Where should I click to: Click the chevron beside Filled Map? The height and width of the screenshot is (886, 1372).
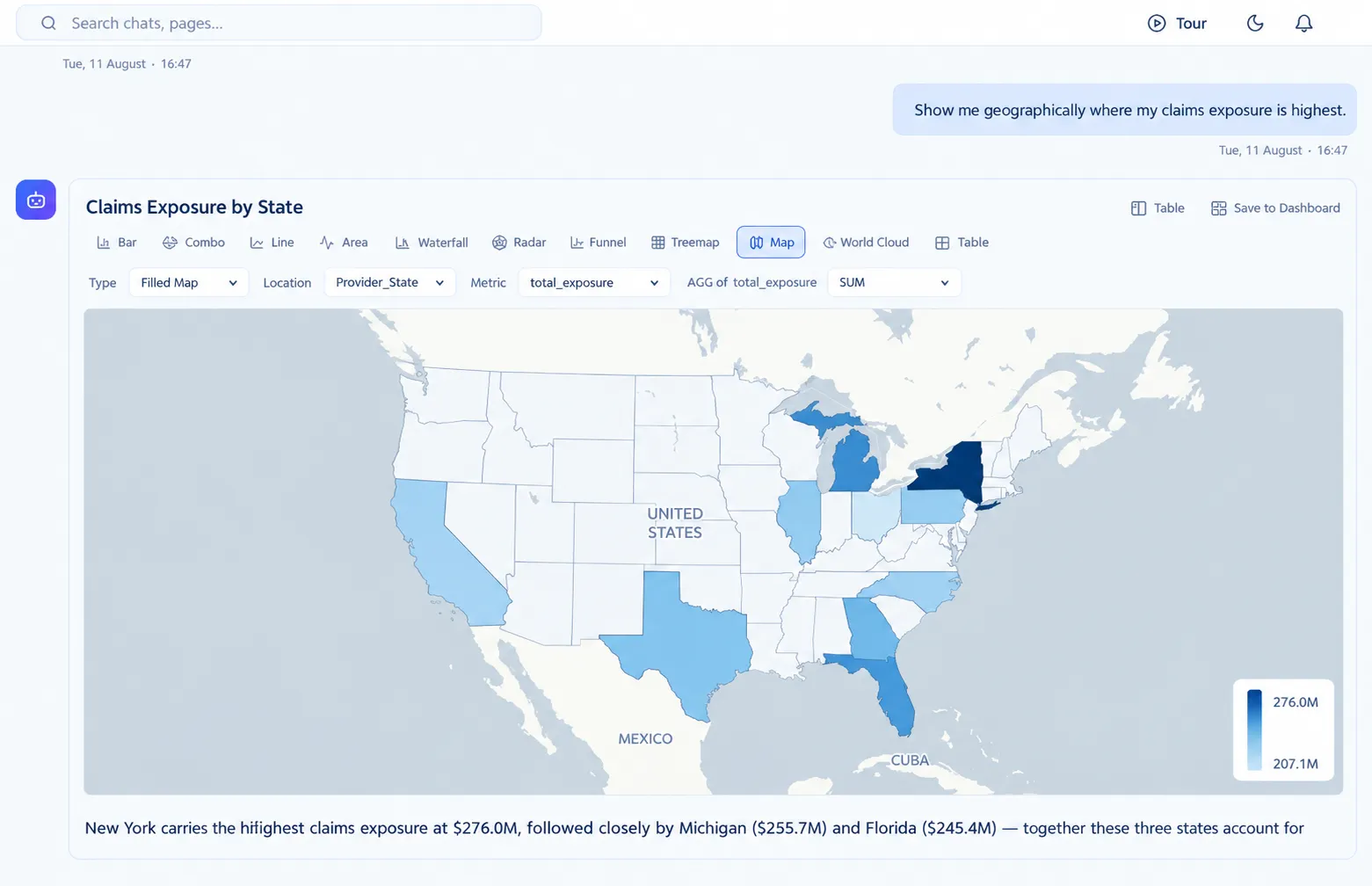(233, 283)
